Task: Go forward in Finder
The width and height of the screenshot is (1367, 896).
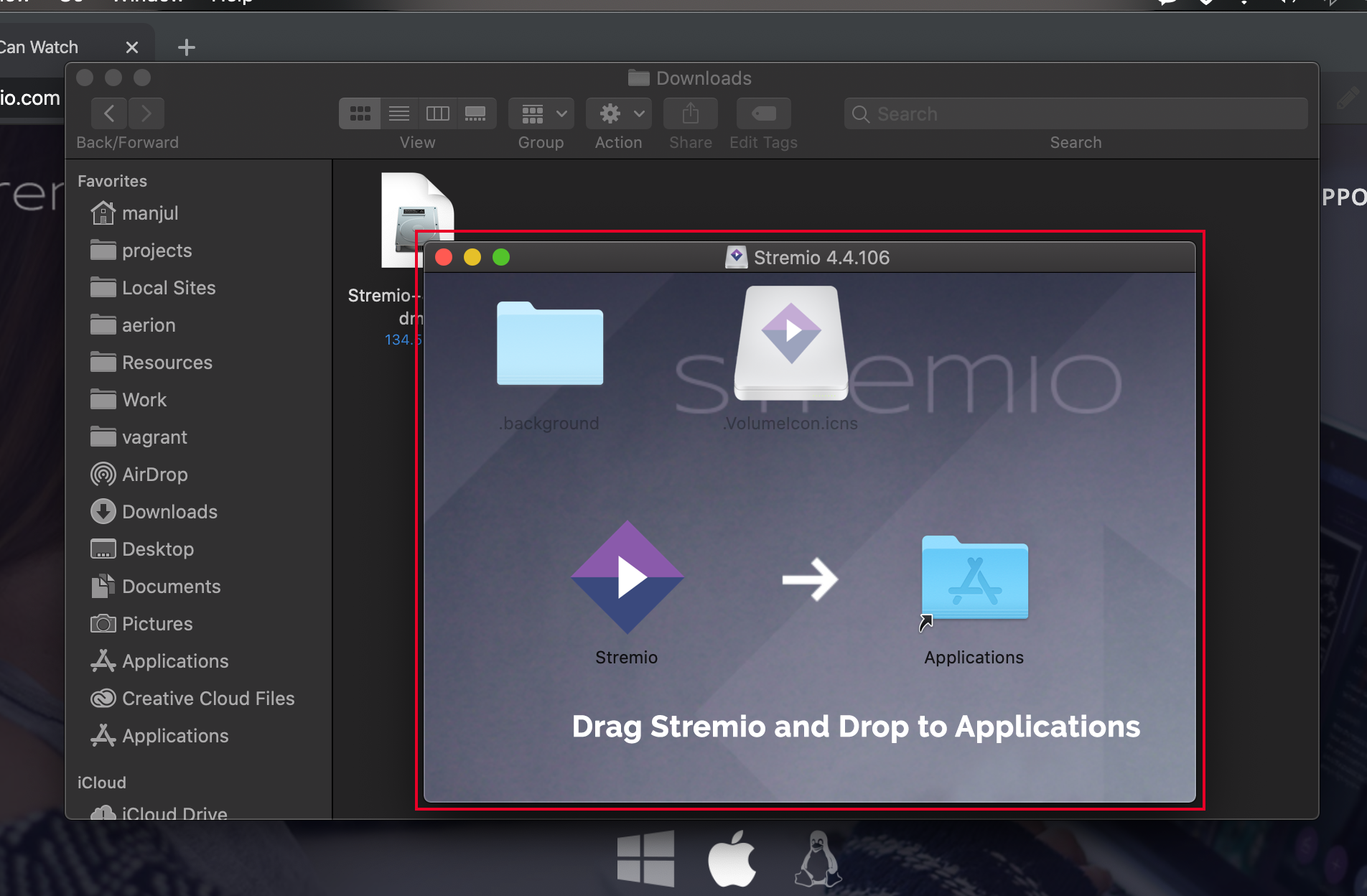Action: click(x=146, y=113)
